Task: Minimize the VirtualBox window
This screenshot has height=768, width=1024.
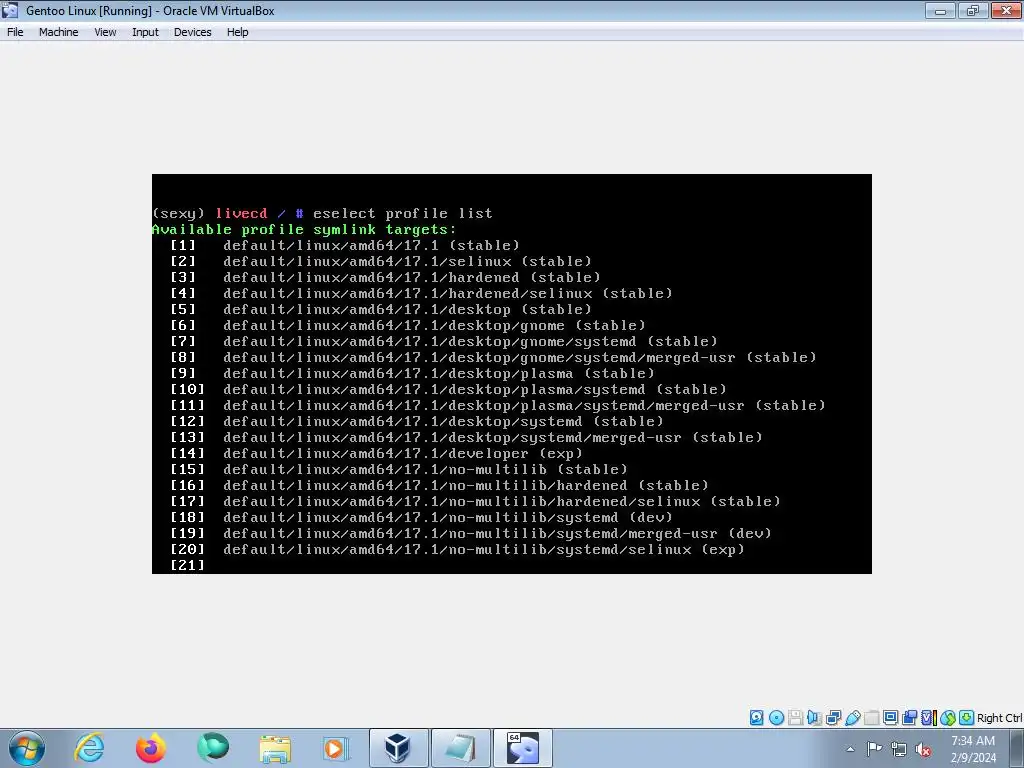Action: [x=940, y=10]
